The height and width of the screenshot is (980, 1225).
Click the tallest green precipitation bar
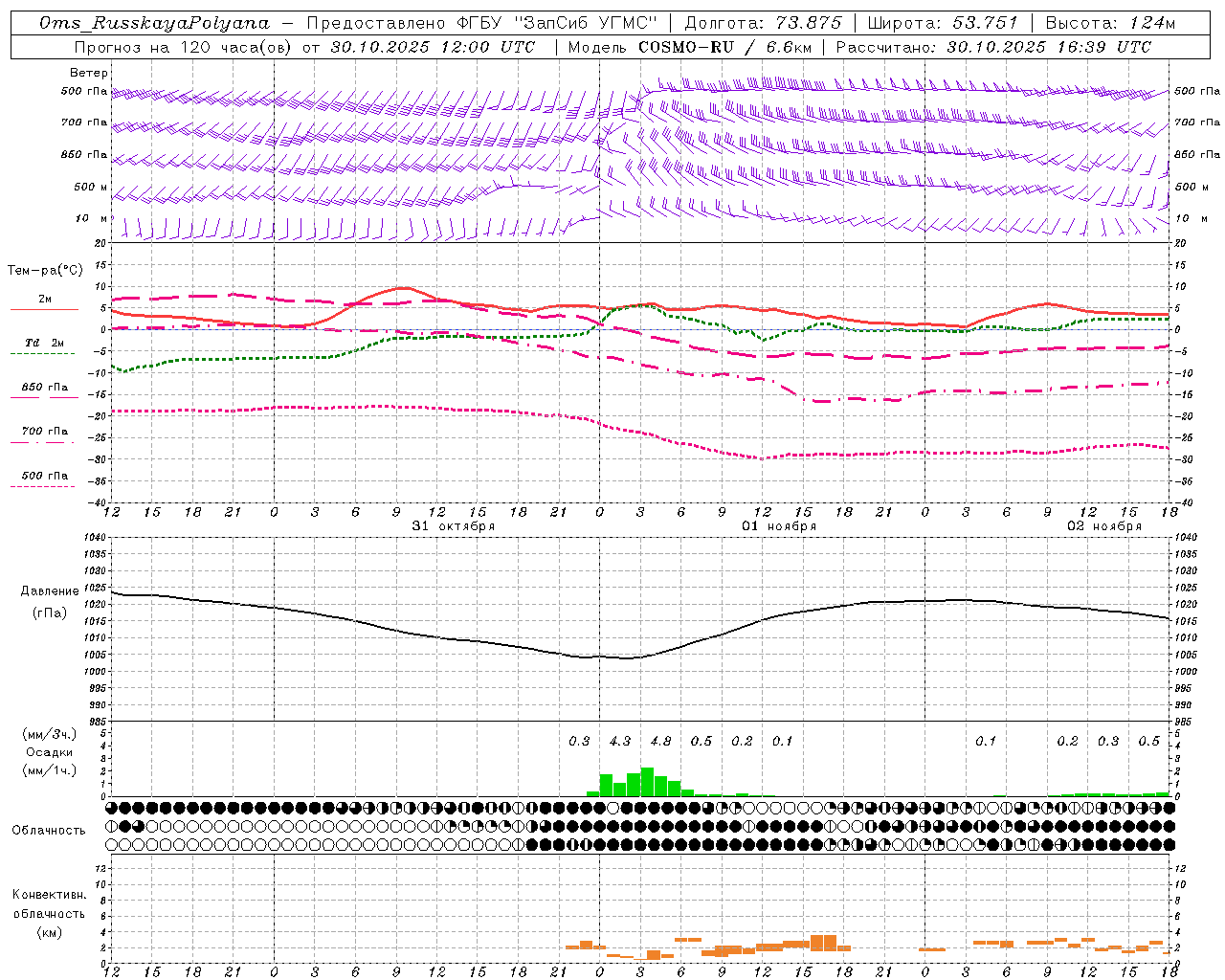click(647, 782)
